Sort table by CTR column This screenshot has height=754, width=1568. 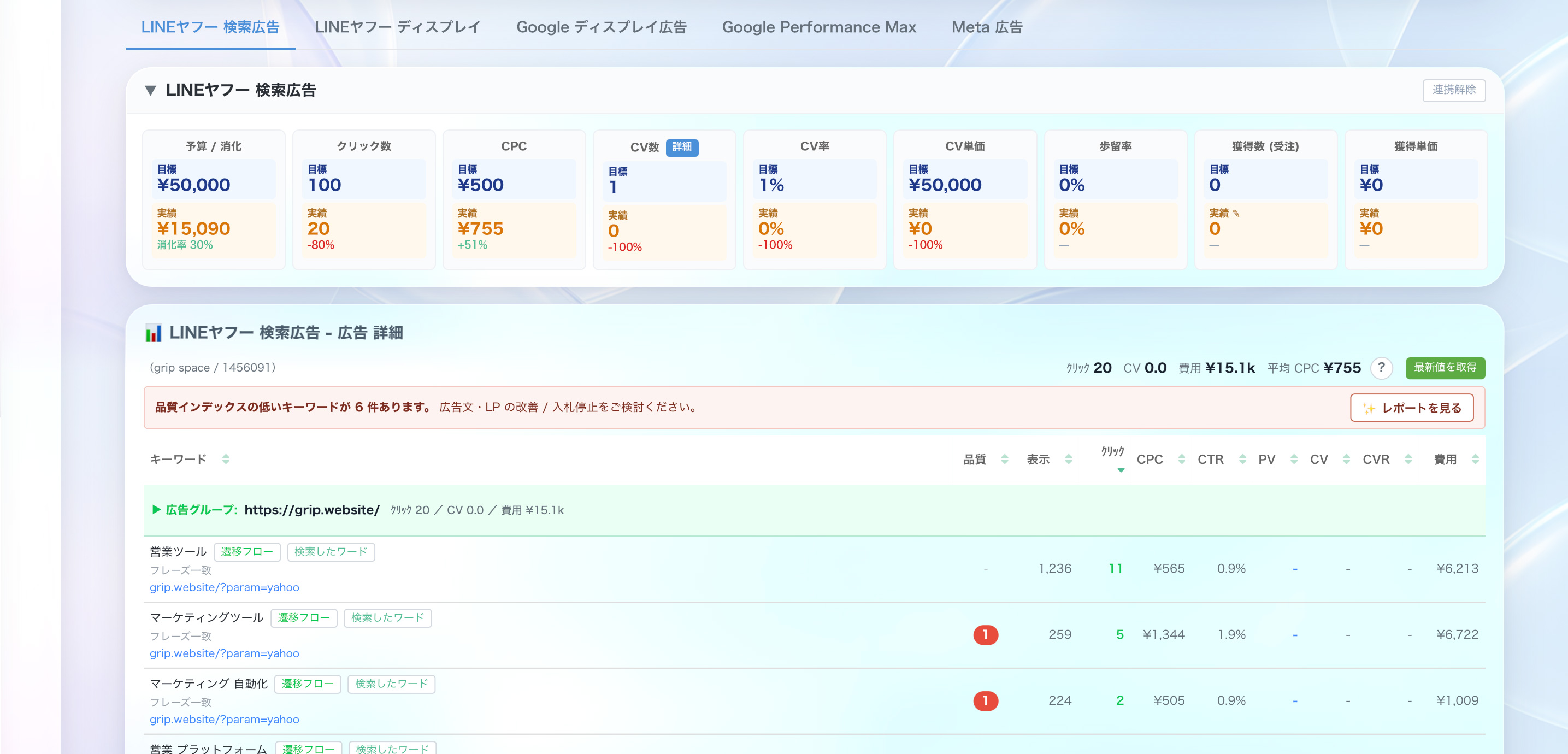[x=1242, y=460]
